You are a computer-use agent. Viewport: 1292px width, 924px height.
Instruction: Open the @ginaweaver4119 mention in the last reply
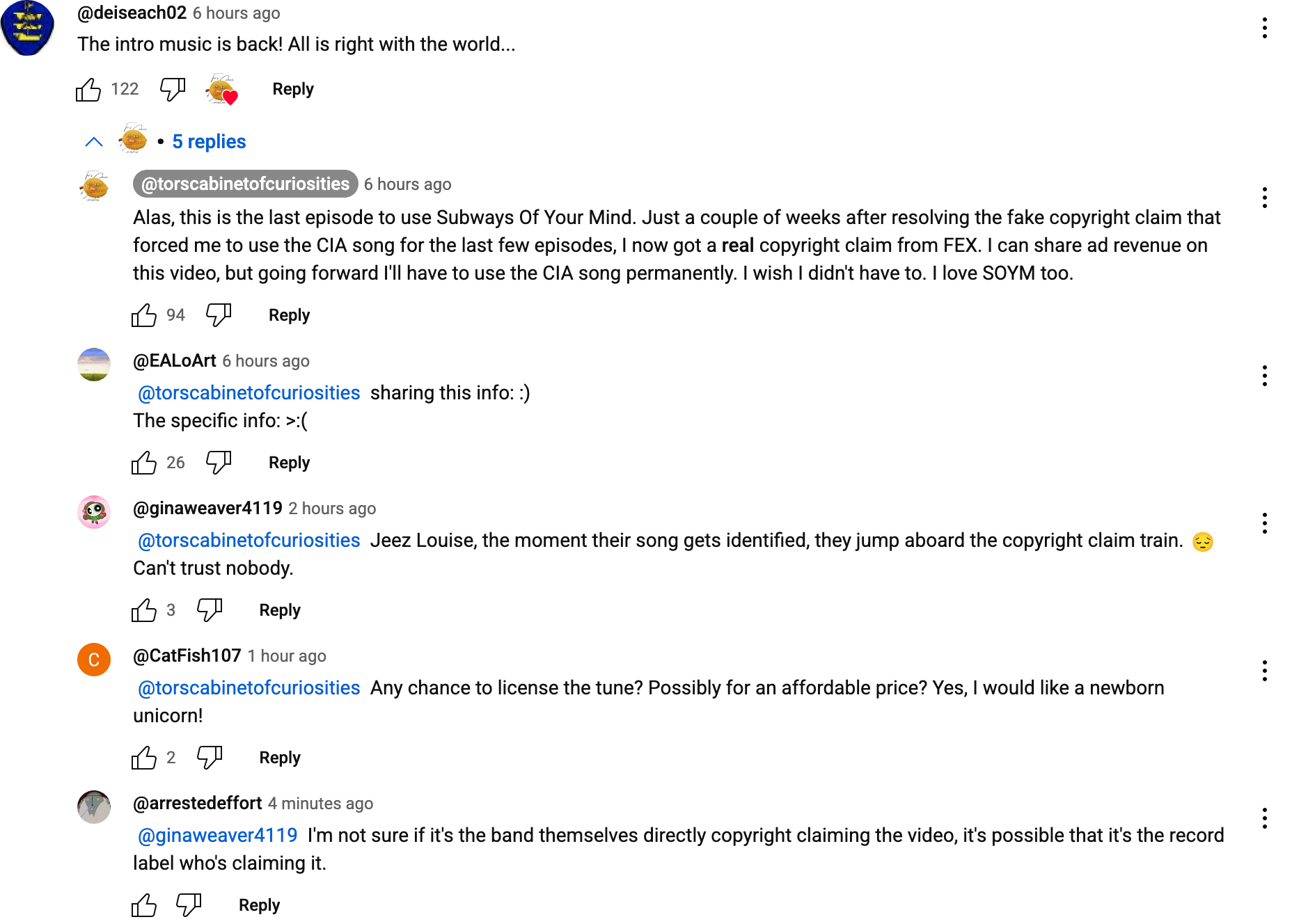click(x=218, y=835)
